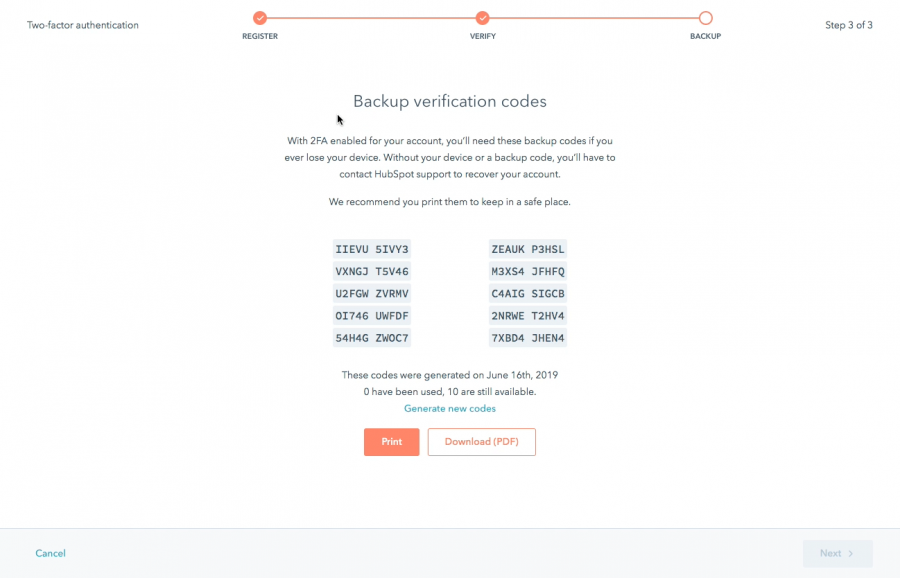Viewport: 900px width, 578px height.
Task: Select the backup code ZEAUK P3HSL
Action: (527, 249)
